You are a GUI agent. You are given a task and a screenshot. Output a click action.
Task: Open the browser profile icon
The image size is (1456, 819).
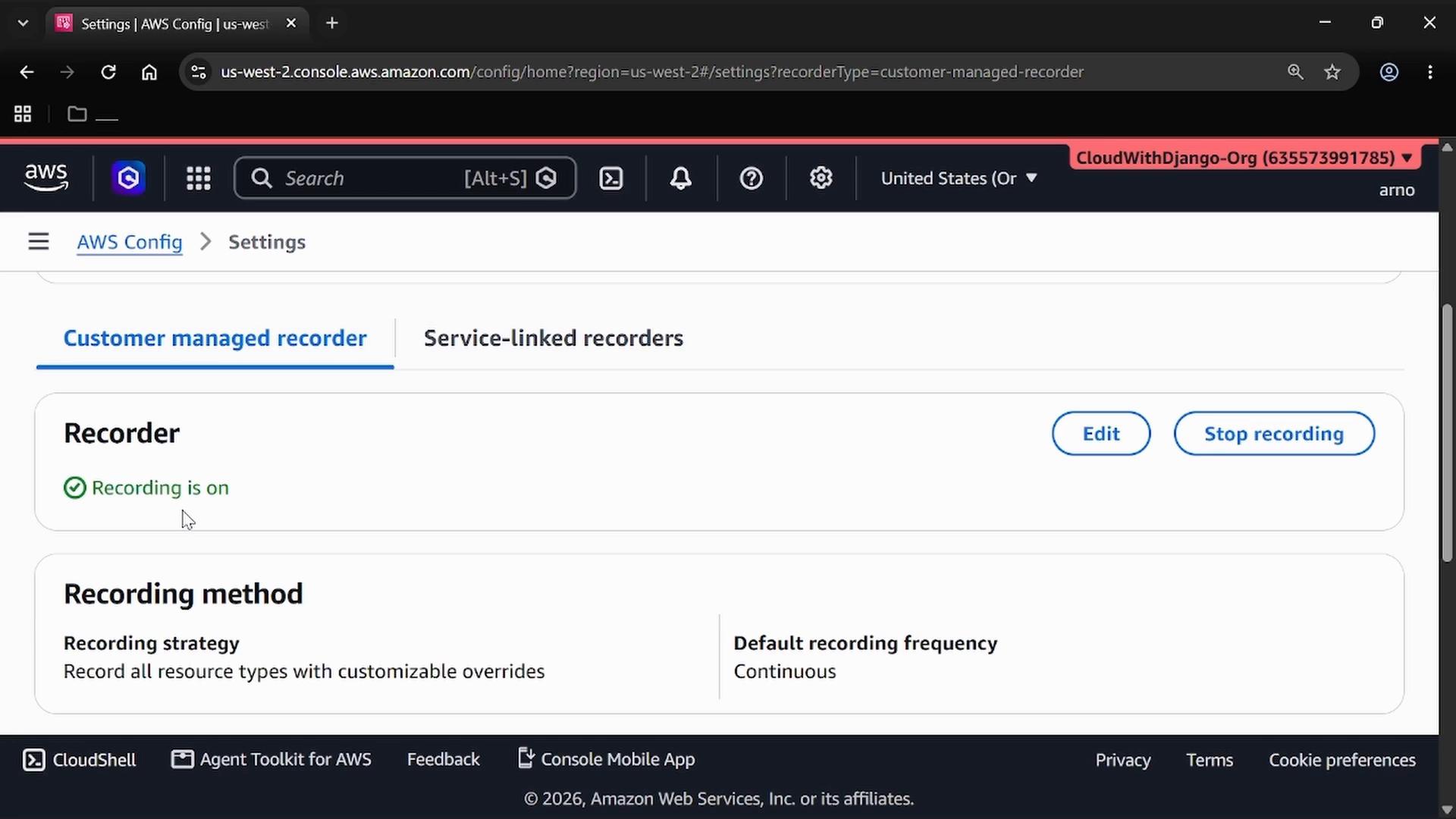coord(1389,72)
